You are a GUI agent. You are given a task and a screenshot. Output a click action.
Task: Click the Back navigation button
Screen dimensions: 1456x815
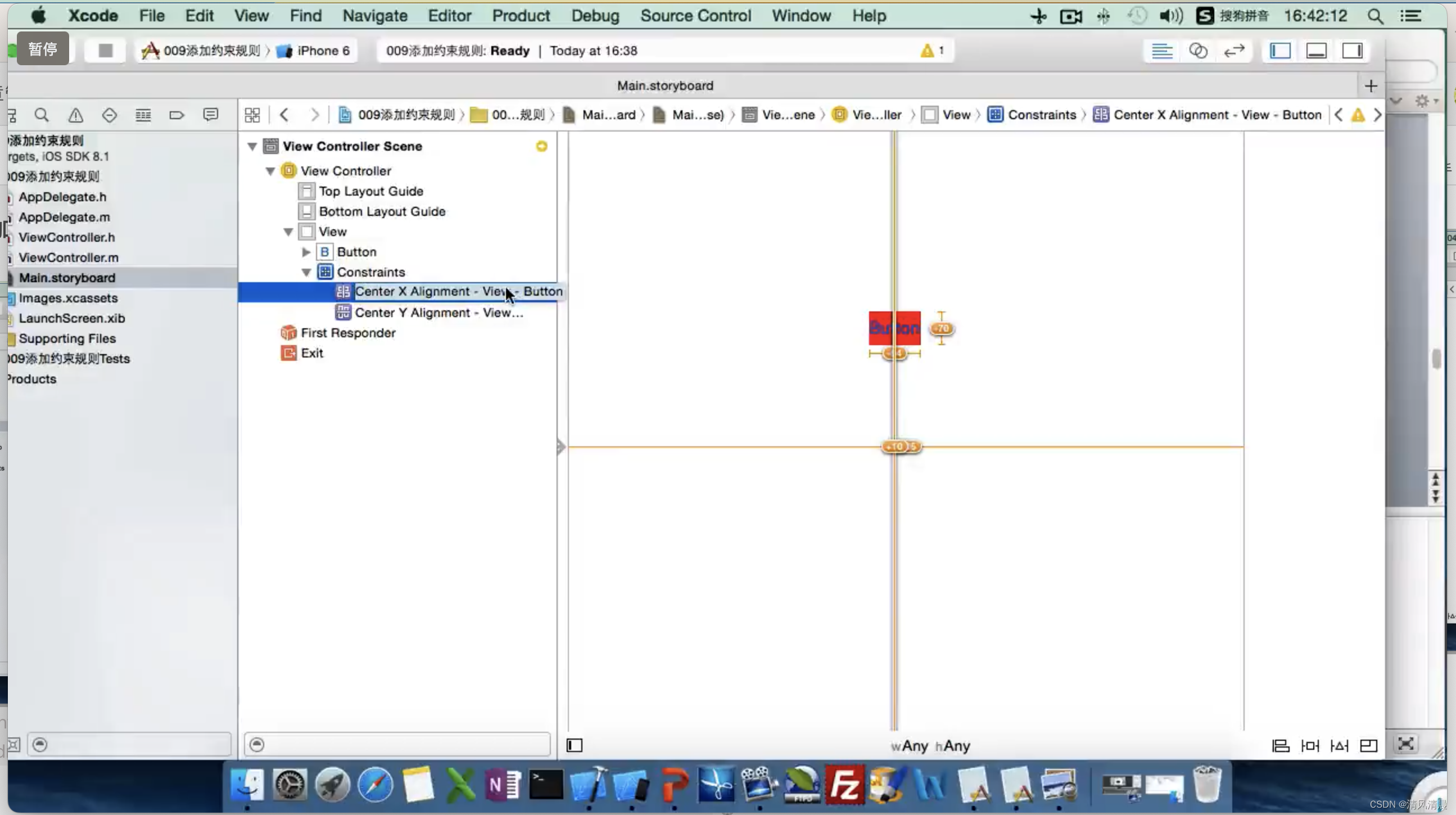pyautogui.click(x=284, y=114)
